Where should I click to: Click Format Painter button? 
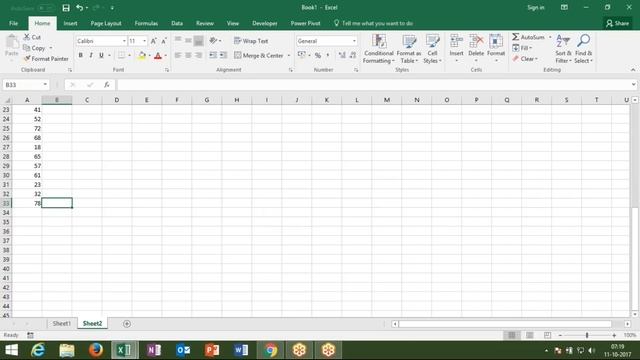click(x=46, y=59)
